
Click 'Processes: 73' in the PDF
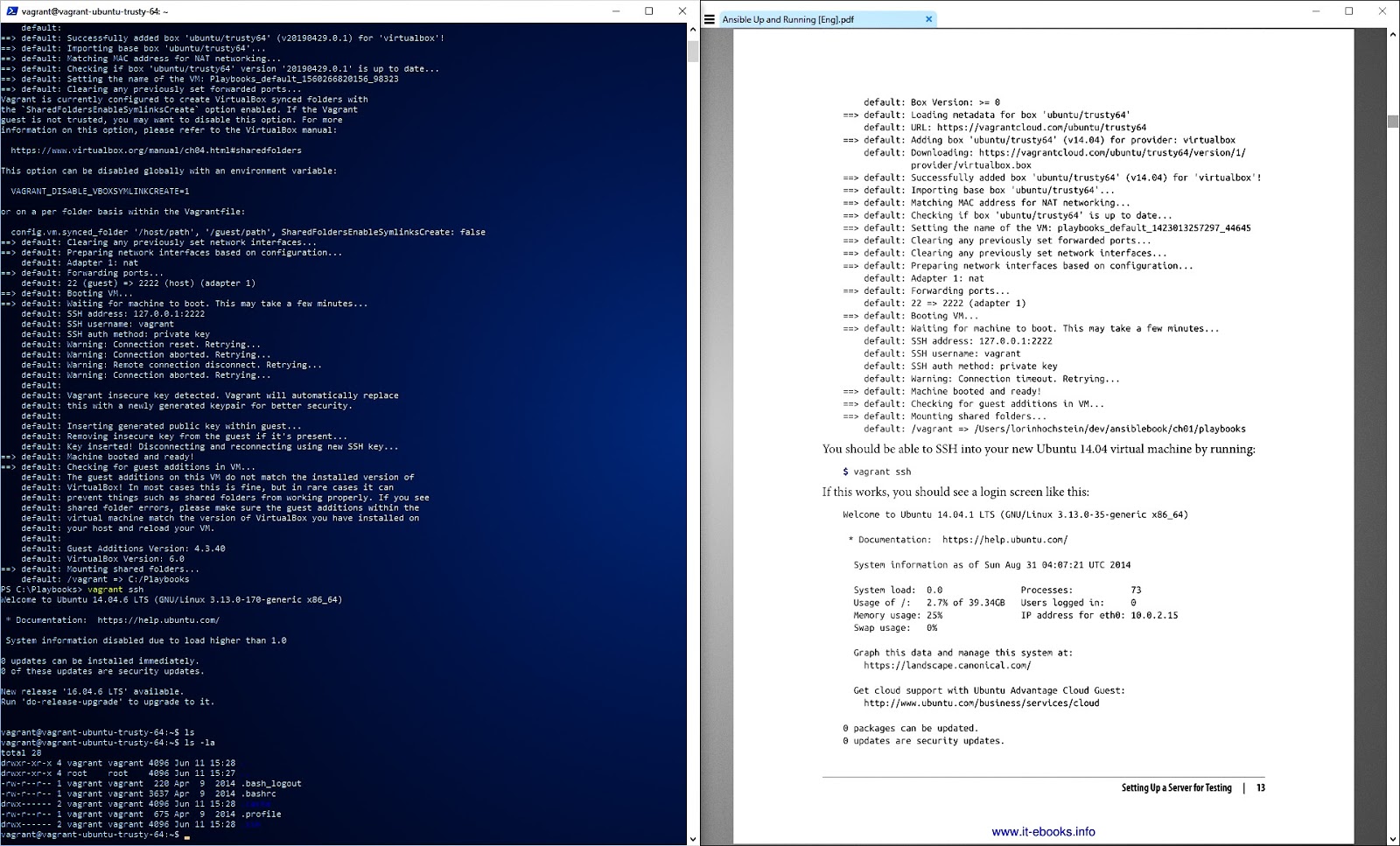(x=1081, y=591)
